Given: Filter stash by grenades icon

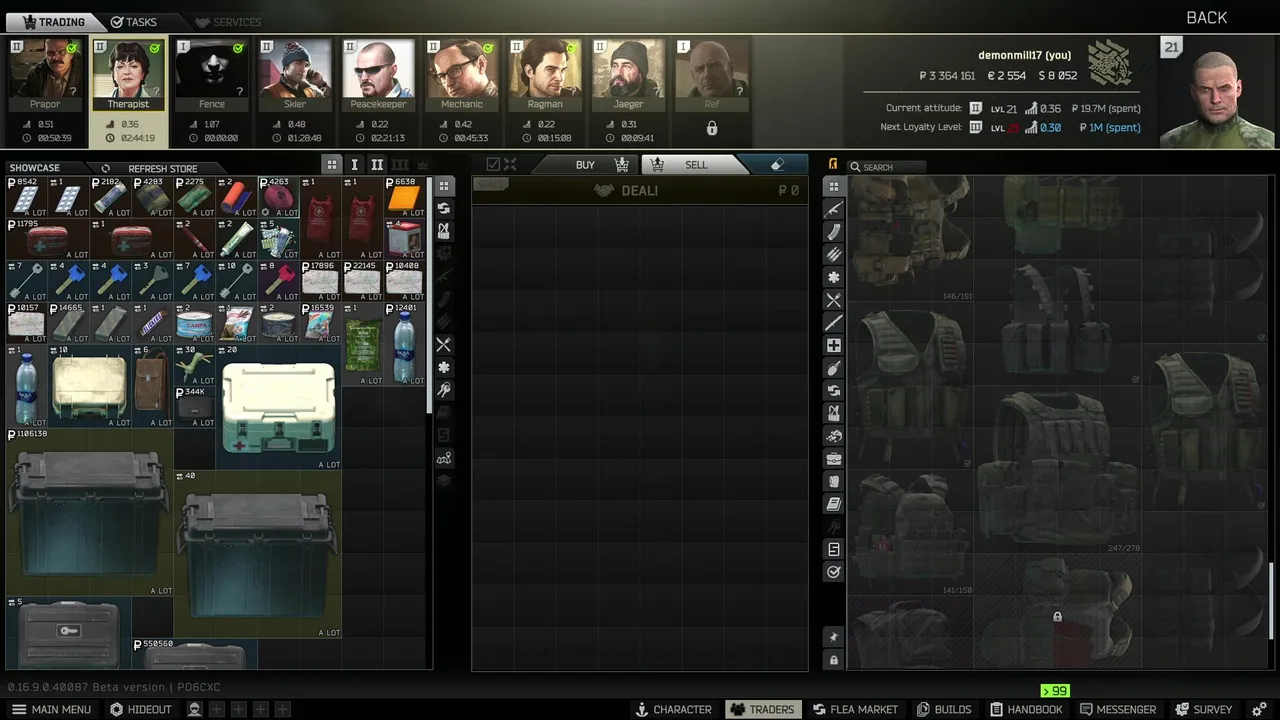Looking at the screenshot, I should click(834, 368).
